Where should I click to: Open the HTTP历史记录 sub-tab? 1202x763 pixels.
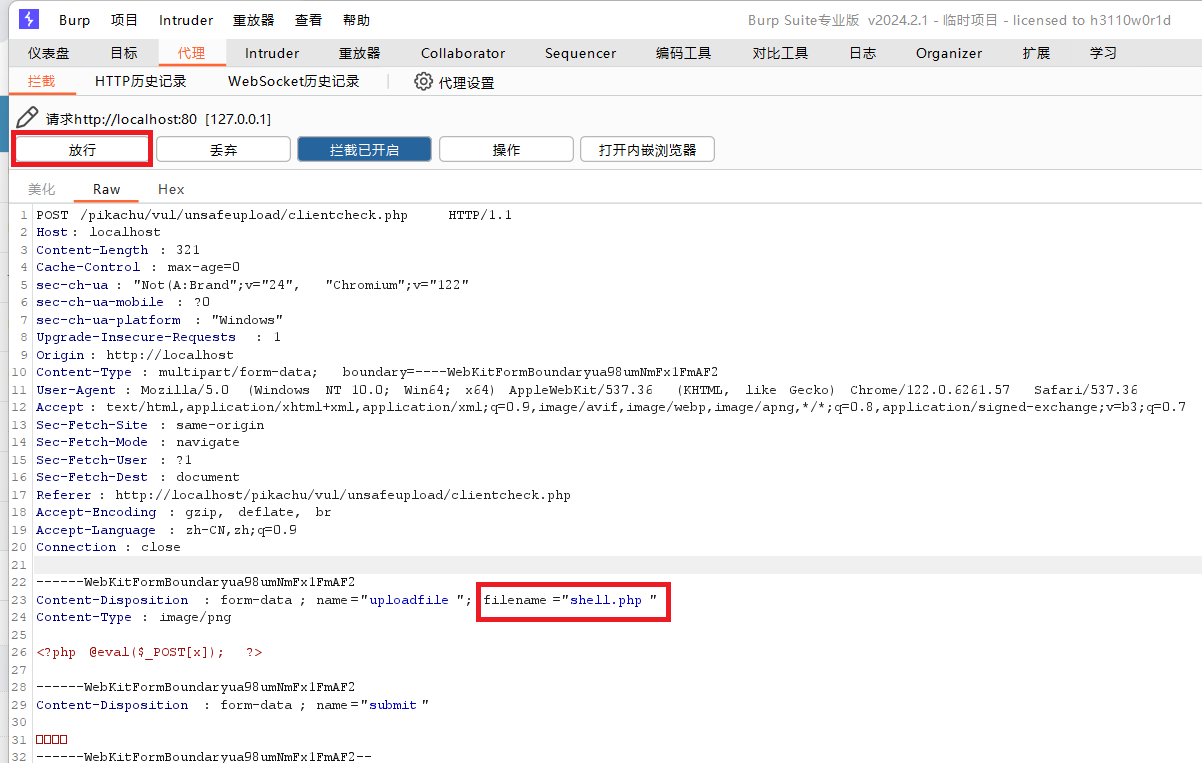[x=141, y=81]
